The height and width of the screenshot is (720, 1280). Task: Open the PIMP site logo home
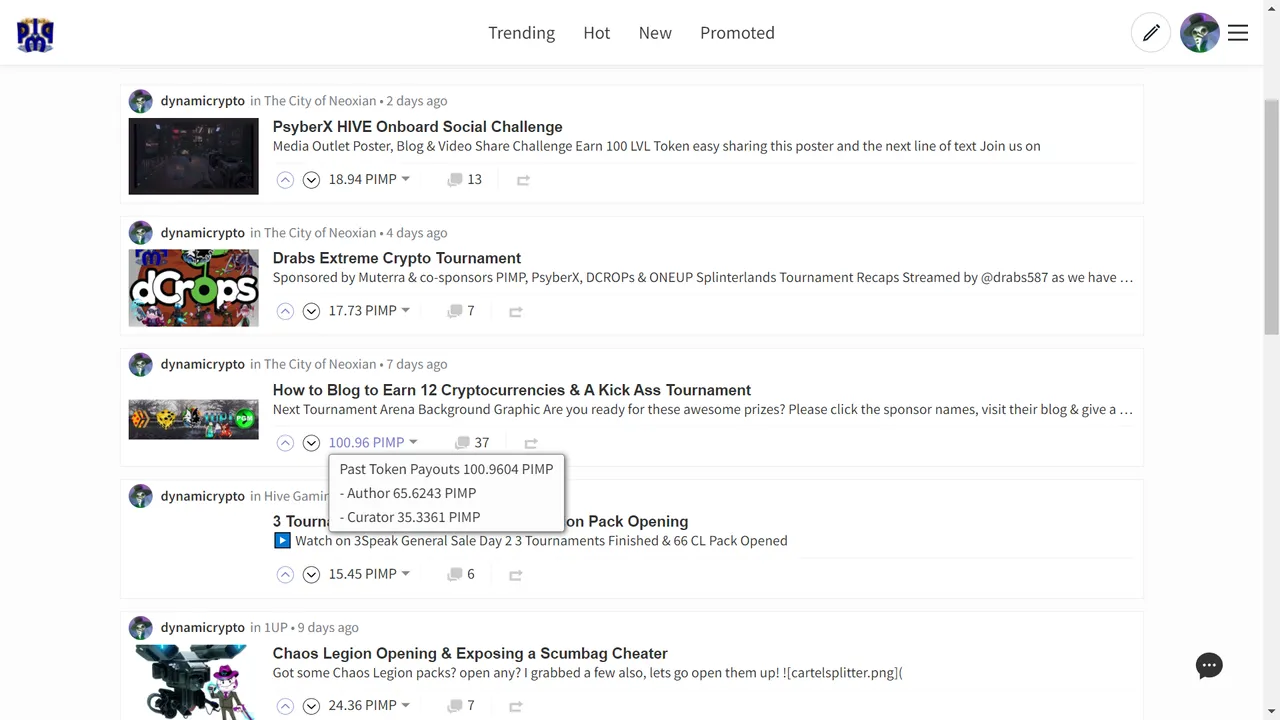coord(35,33)
